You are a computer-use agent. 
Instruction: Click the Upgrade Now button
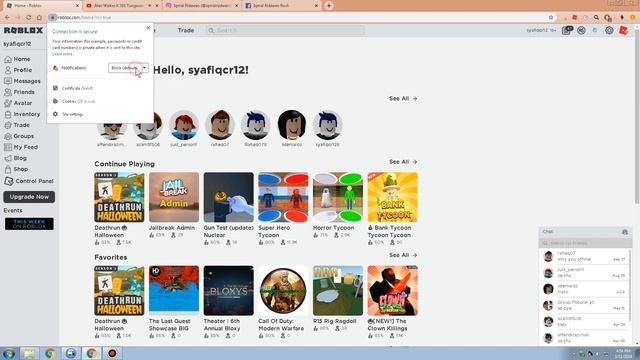click(29, 197)
